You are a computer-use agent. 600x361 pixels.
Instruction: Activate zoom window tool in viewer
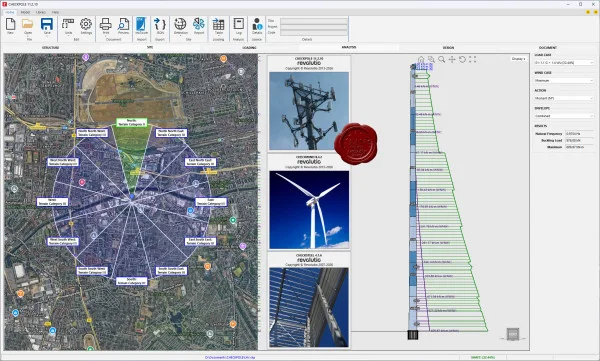coord(431,59)
